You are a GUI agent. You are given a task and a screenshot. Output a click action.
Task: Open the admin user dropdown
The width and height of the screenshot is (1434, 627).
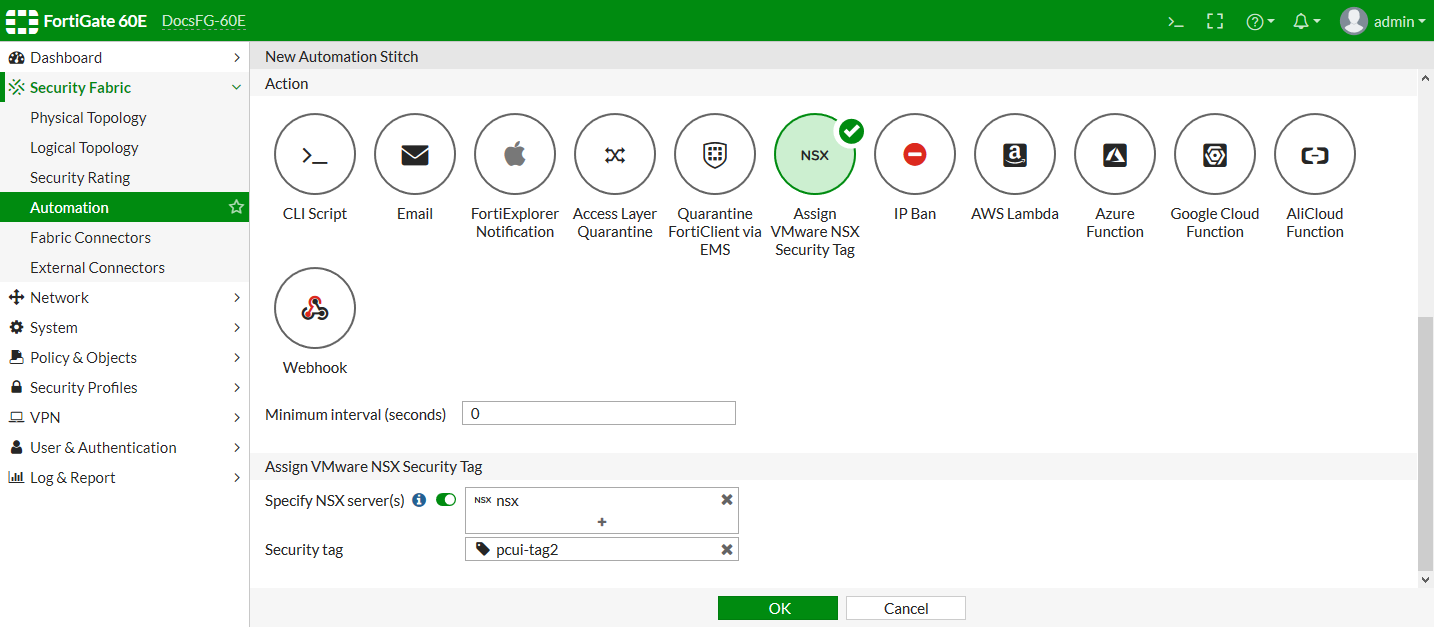click(1383, 21)
